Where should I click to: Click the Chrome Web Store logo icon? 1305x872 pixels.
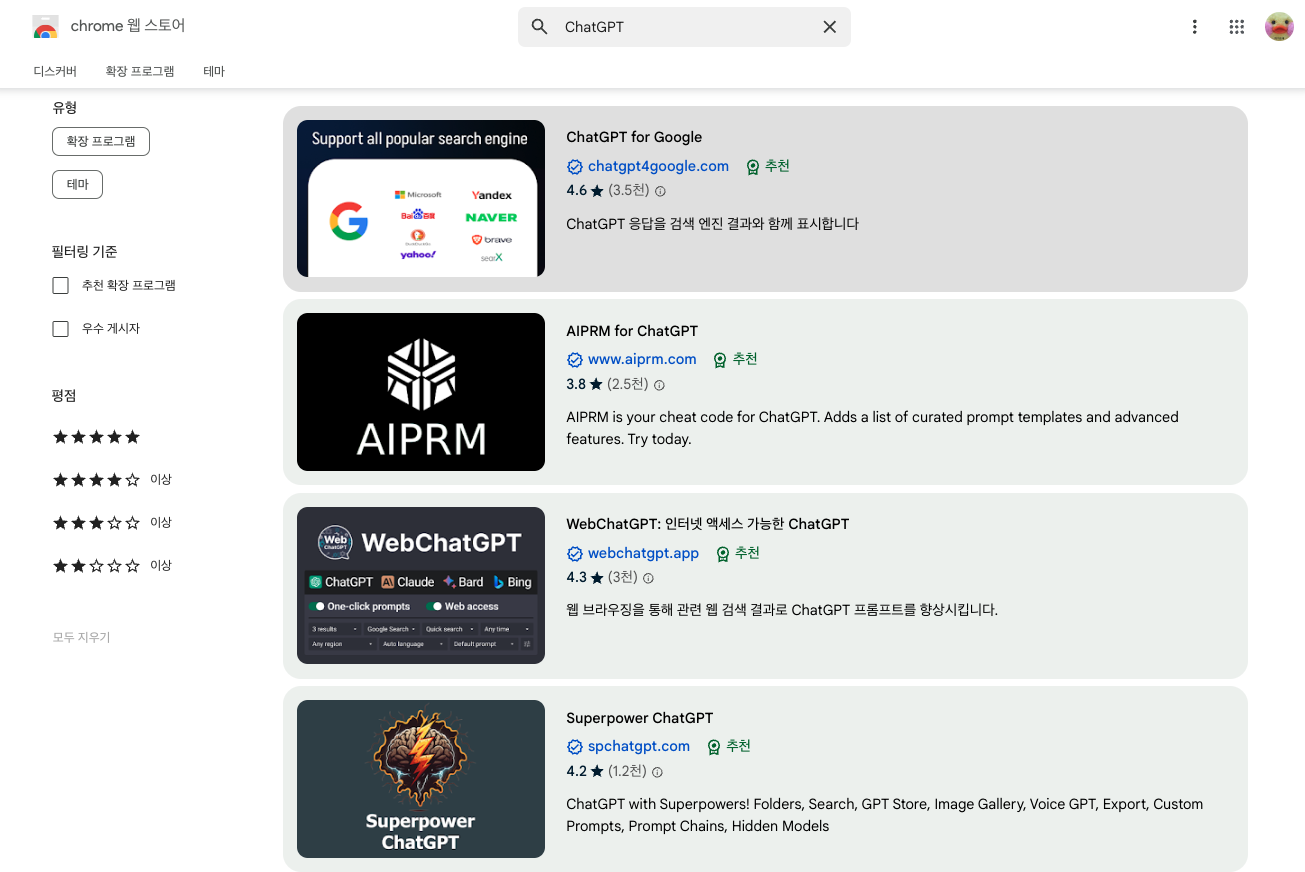tap(45, 27)
